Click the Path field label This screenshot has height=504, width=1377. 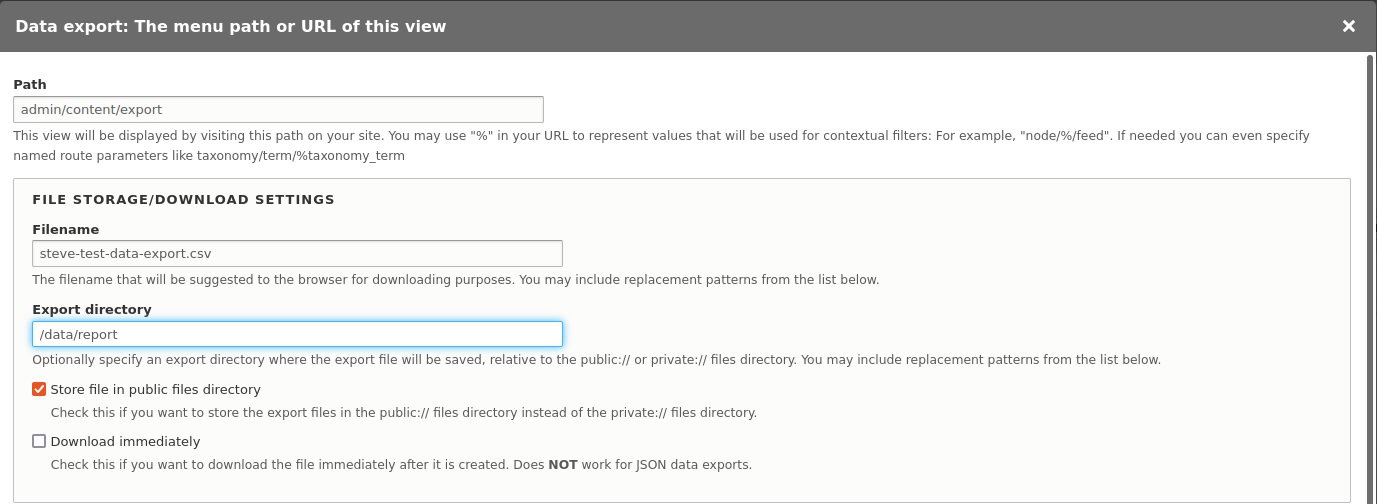click(x=30, y=85)
